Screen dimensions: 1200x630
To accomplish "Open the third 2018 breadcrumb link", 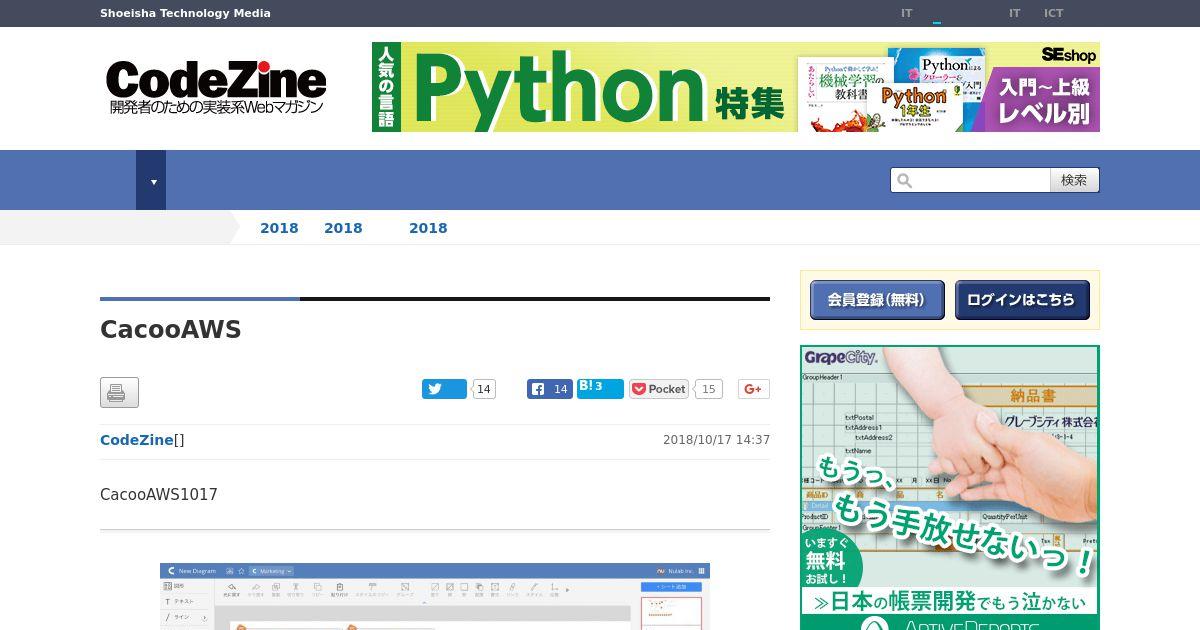I will pyautogui.click(x=428, y=228).
